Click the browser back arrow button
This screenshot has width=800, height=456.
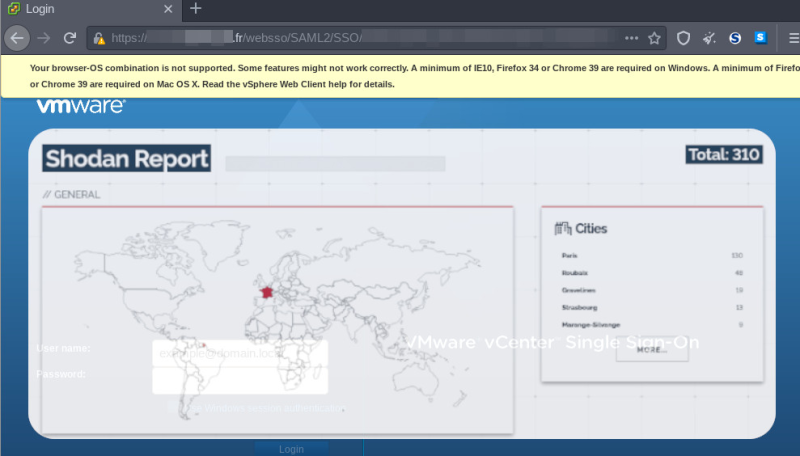coord(17,38)
